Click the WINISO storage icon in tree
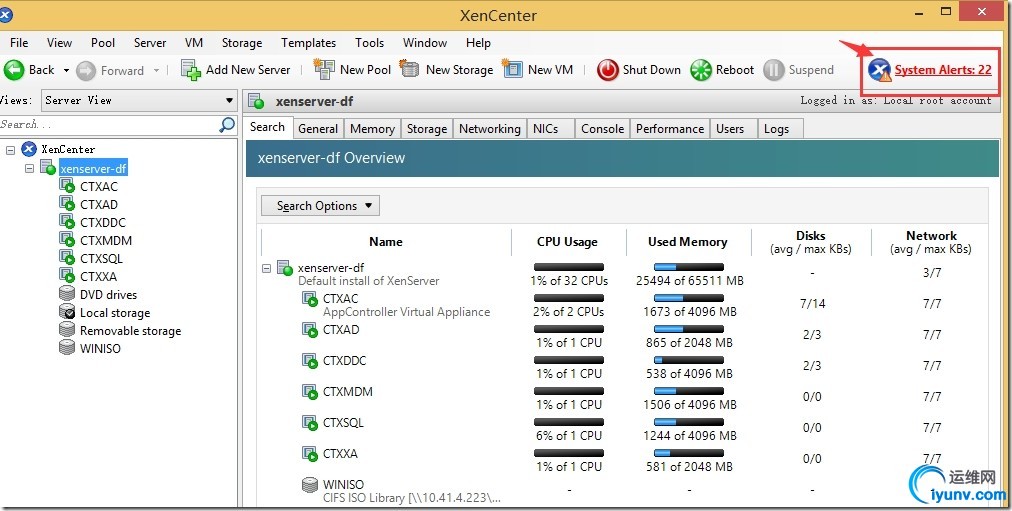This screenshot has height=511, width=1012. pyautogui.click(x=67, y=348)
